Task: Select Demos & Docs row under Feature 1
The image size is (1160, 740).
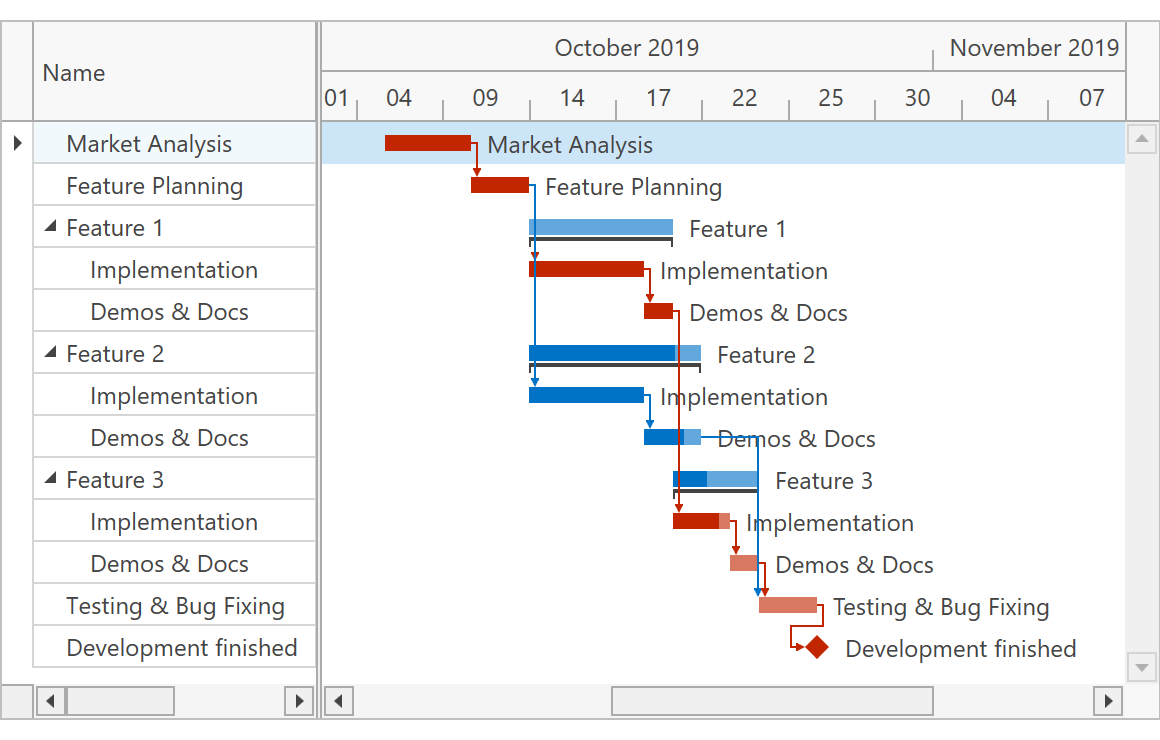Action: [175, 312]
